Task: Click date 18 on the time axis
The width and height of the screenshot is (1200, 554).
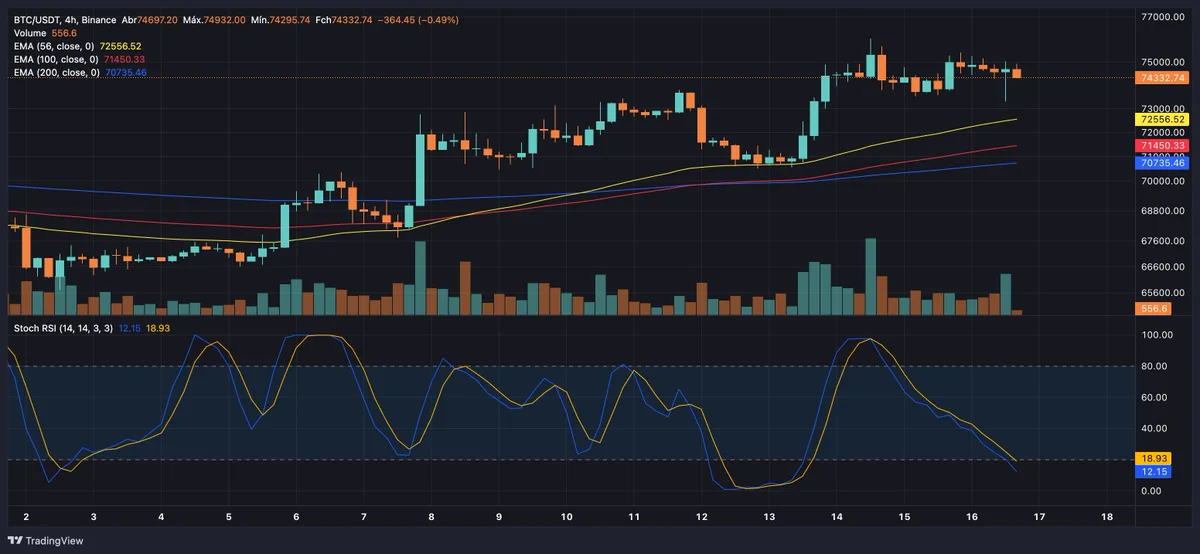Action: tap(1106, 517)
